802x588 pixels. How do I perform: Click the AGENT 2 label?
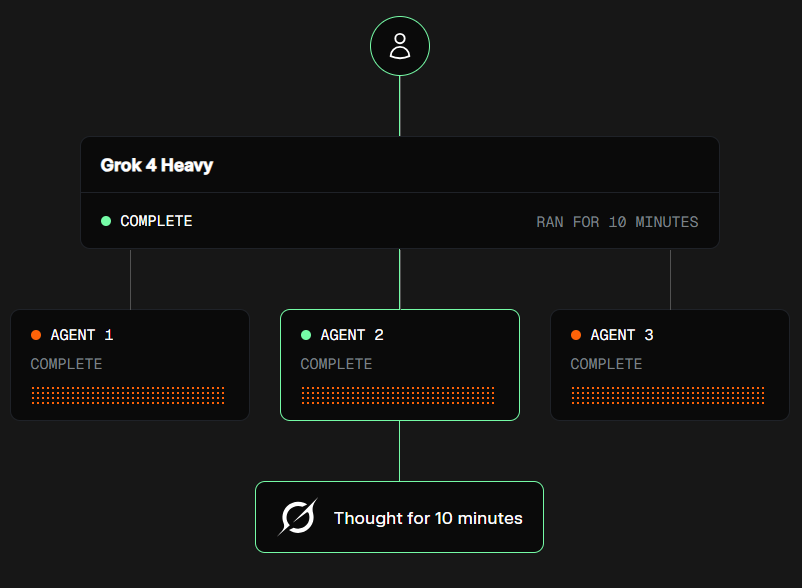click(x=352, y=335)
